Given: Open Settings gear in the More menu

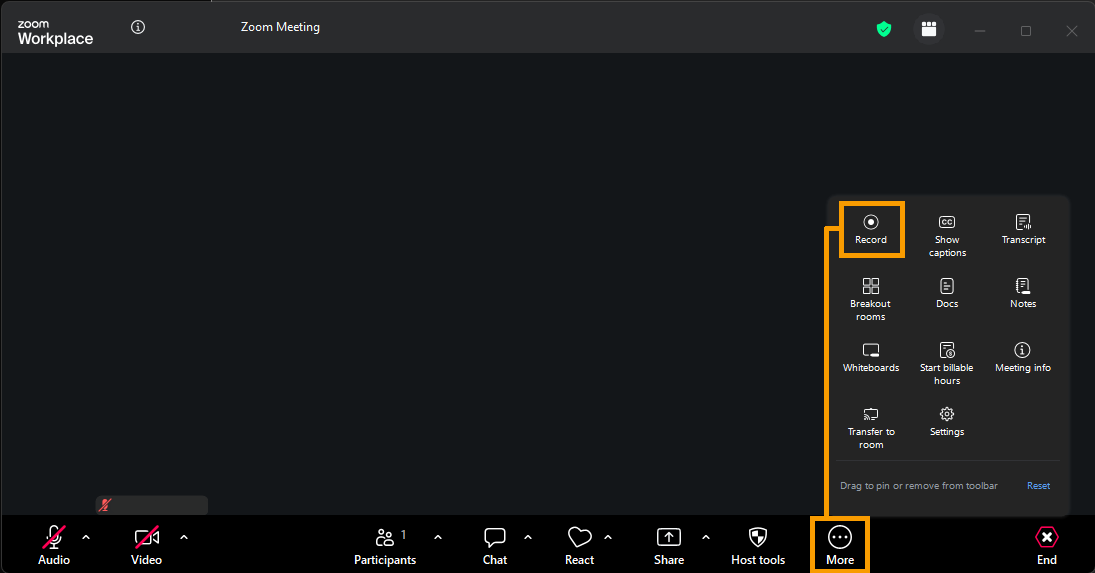Looking at the screenshot, I should pyautogui.click(x=946, y=420).
